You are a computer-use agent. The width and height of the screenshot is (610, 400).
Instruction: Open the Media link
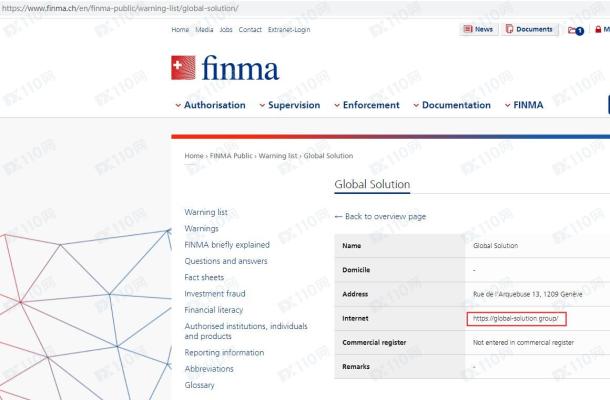point(204,30)
